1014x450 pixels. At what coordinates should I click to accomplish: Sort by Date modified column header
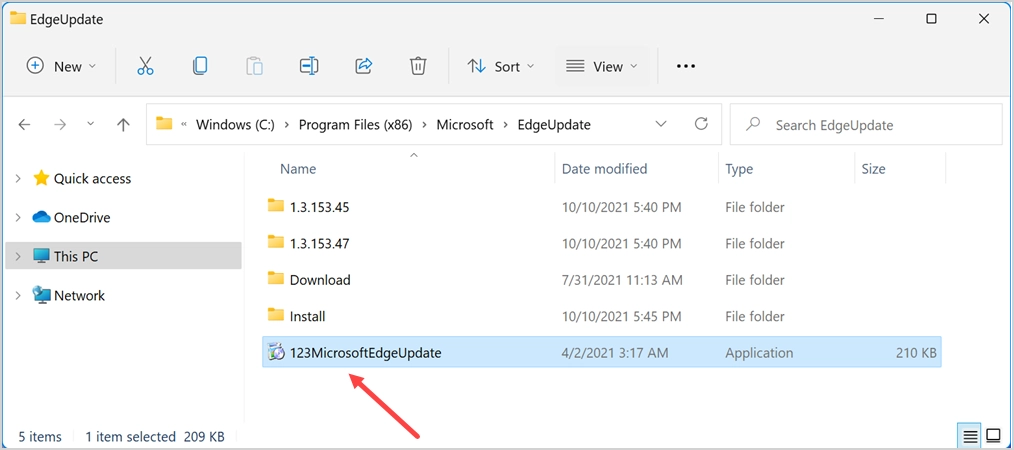[604, 169]
